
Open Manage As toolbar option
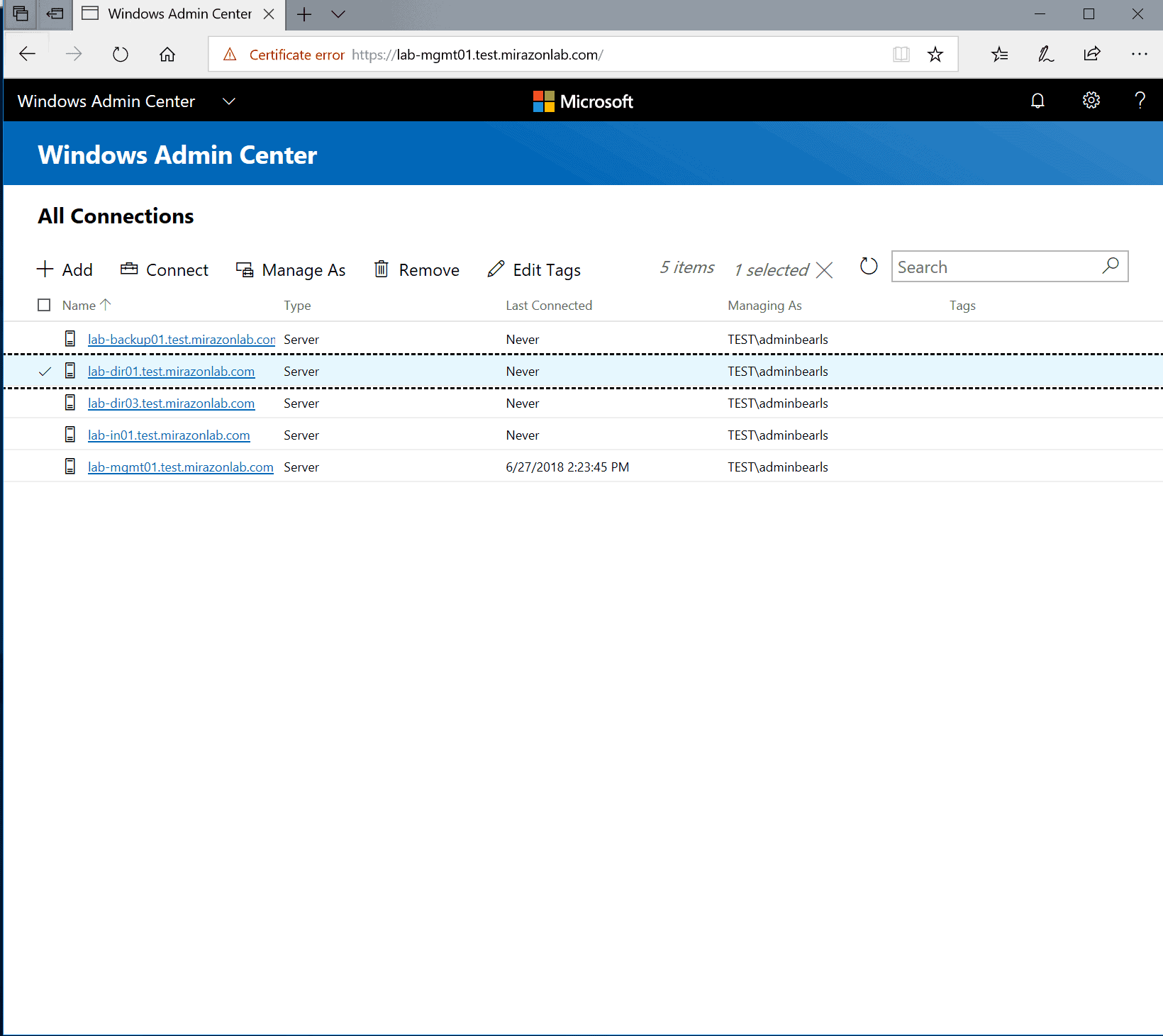click(x=291, y=269)
